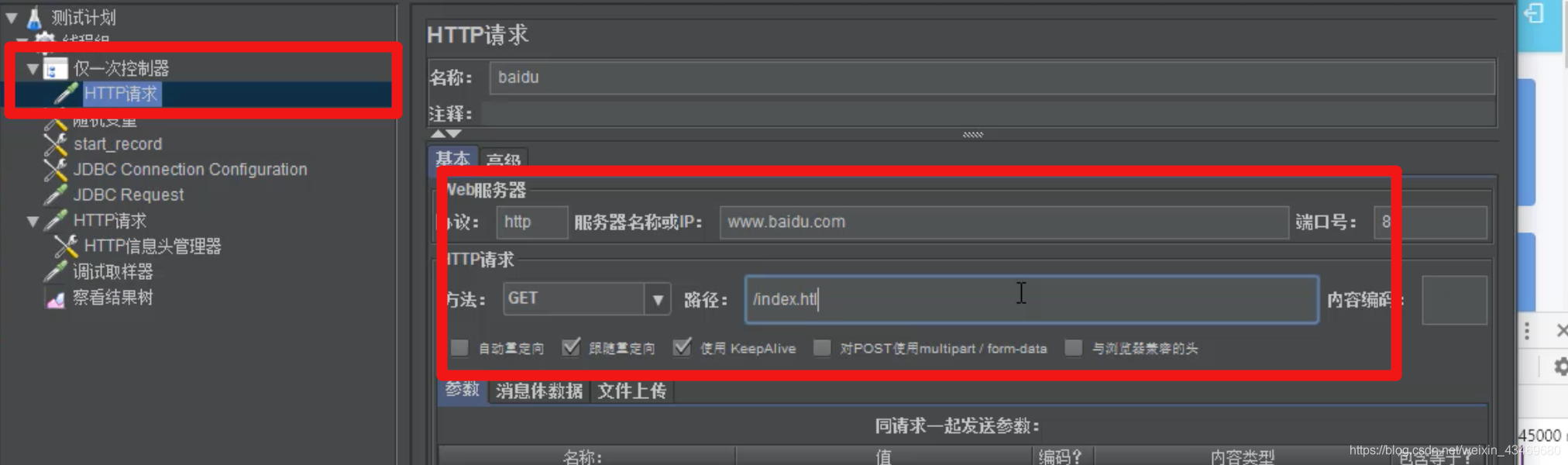Screen dimensions: 1568x465
Task: Click the 名称 column header in parameters table
Action: 586,456
